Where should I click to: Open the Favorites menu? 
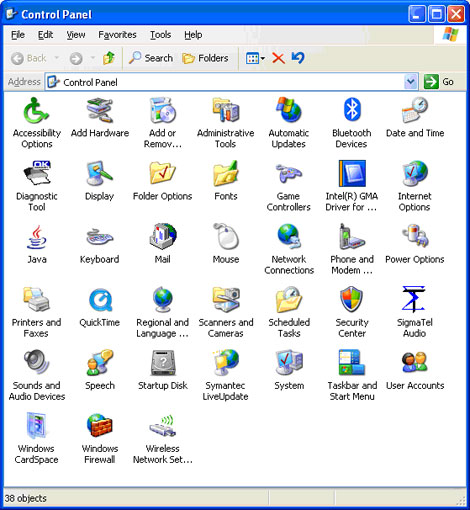117,35
